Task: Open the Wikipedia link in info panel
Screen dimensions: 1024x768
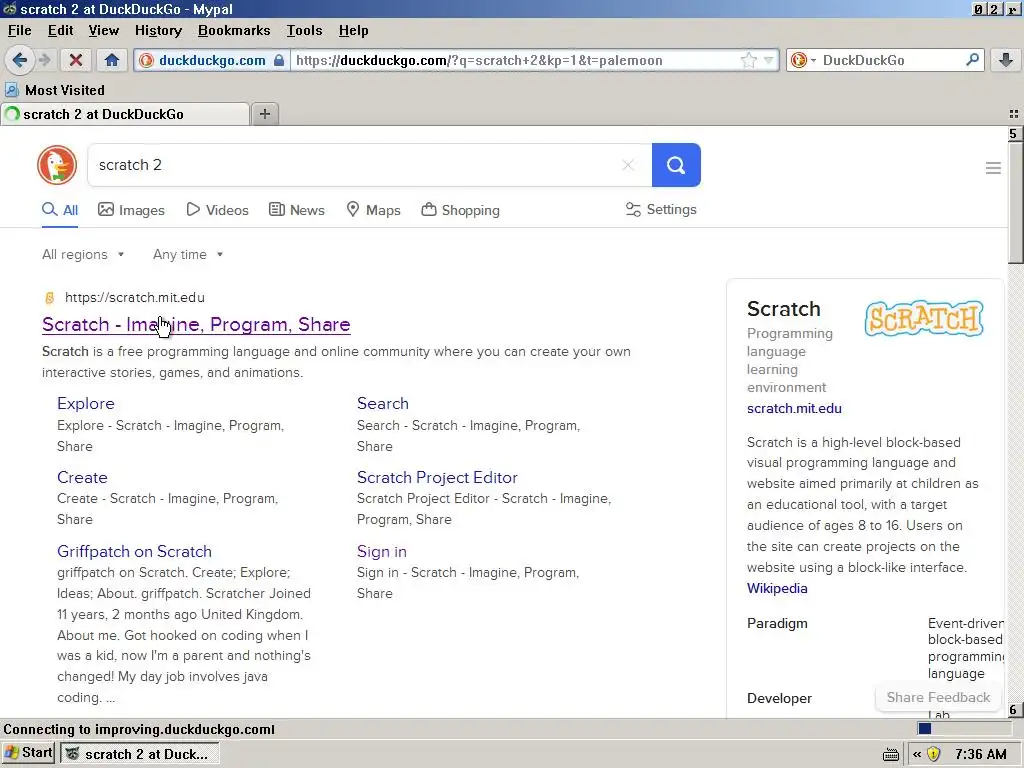Action: pos(777,588)
